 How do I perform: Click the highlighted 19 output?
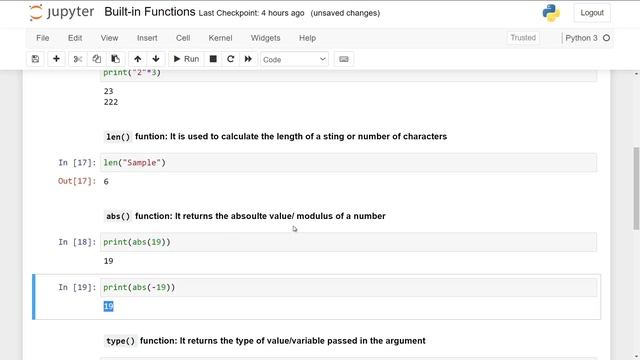[109, 306]
